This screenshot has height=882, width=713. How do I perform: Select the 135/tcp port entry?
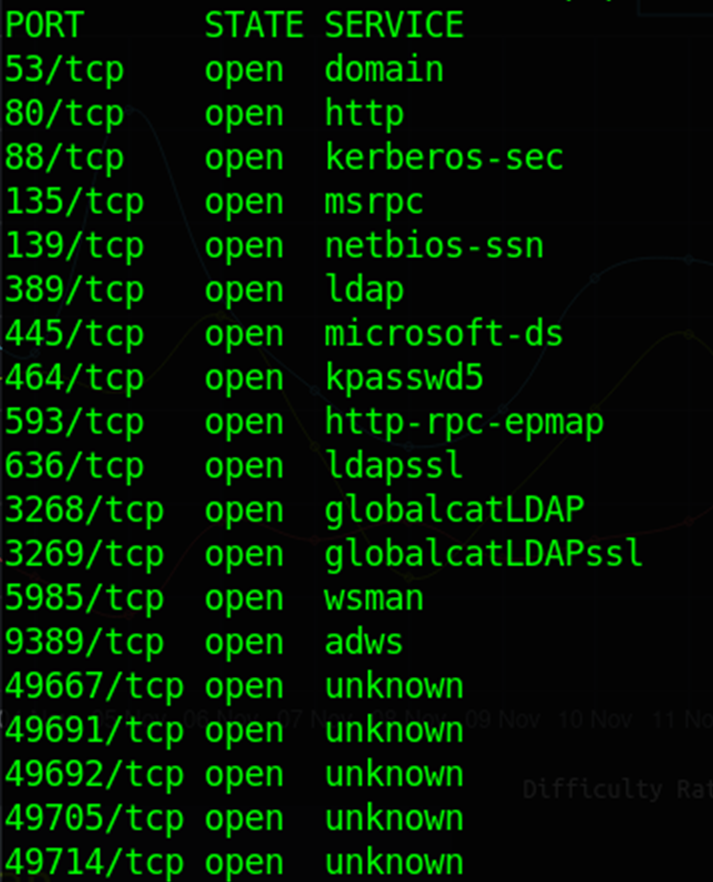74,203
